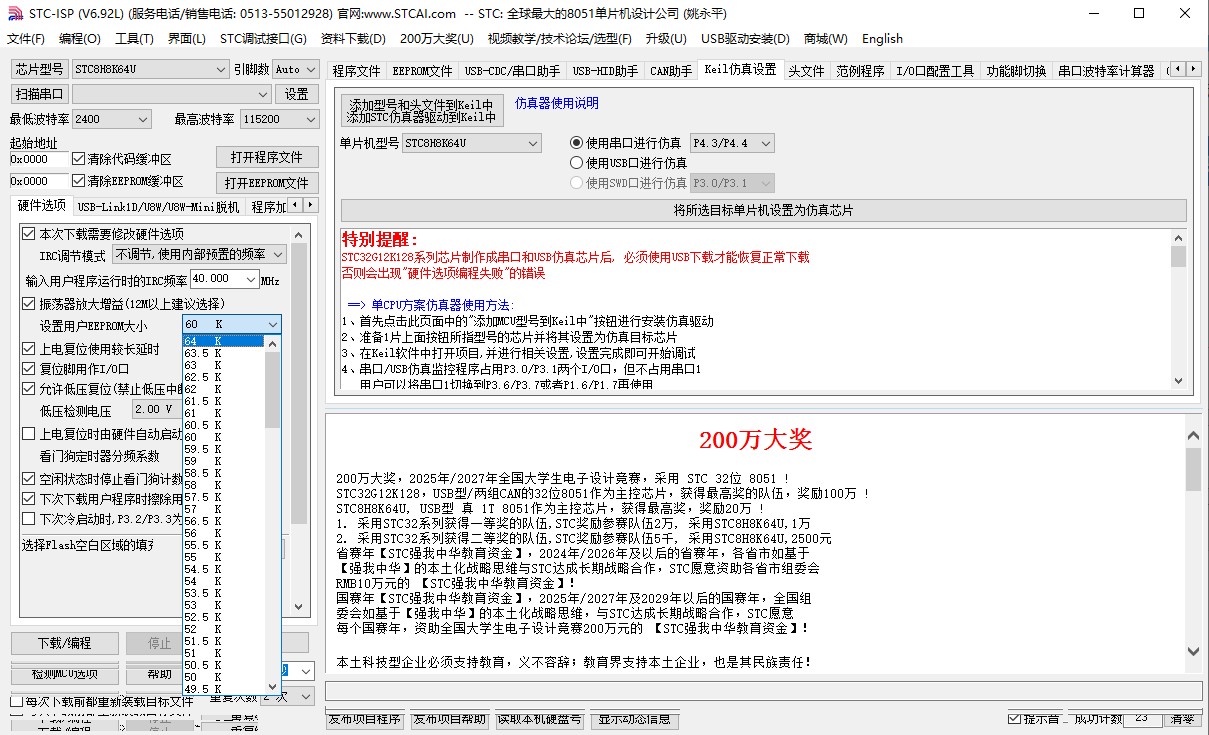Click down arrow of 200万大奖 panel scrollbar
Screen dimensions: 1209x735
1193,651
